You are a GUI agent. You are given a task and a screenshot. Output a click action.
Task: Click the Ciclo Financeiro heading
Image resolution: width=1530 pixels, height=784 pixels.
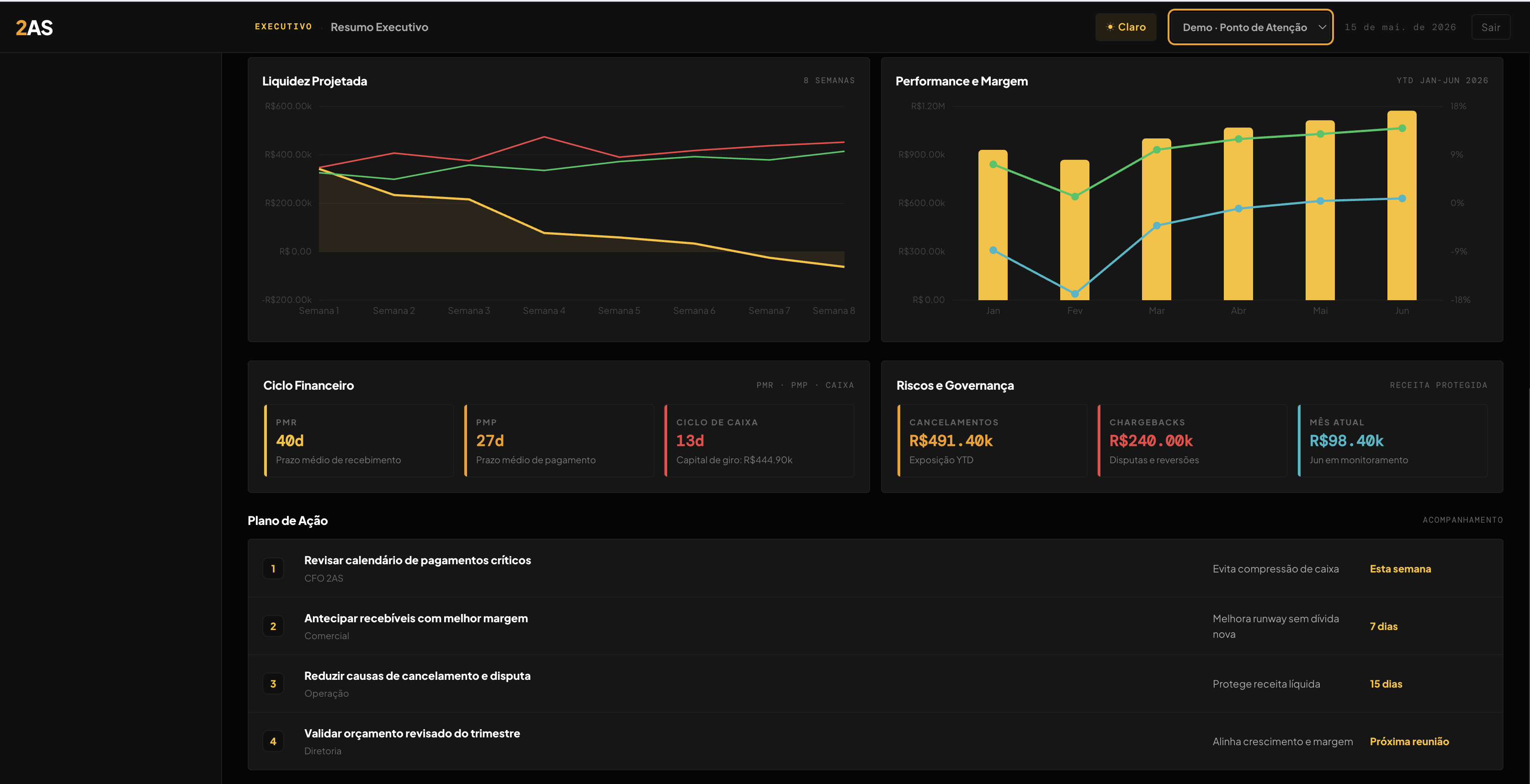click(x=308, y=386)
